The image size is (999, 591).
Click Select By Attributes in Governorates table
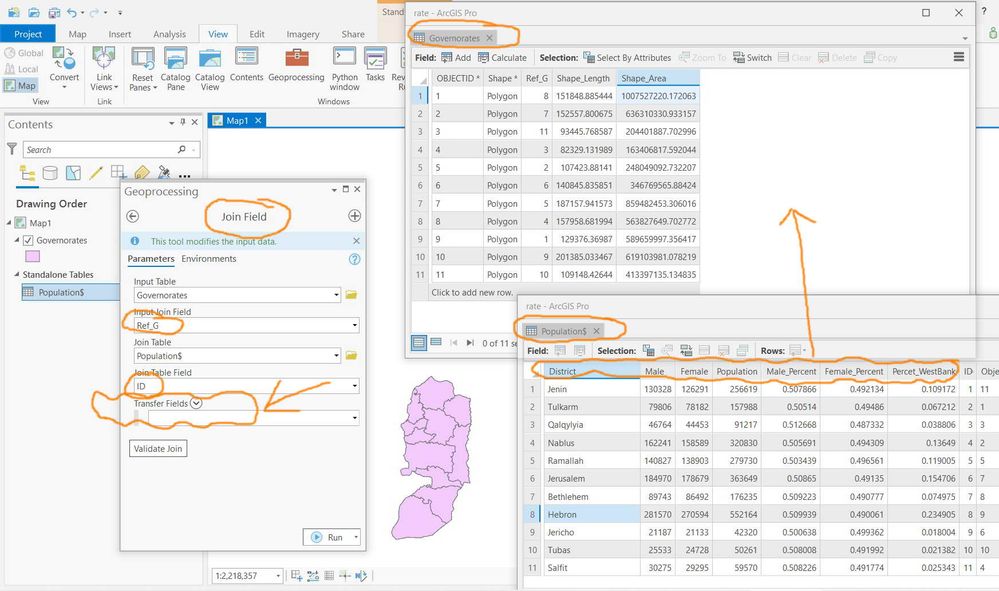pyautogui.click(x=627, y=57)
